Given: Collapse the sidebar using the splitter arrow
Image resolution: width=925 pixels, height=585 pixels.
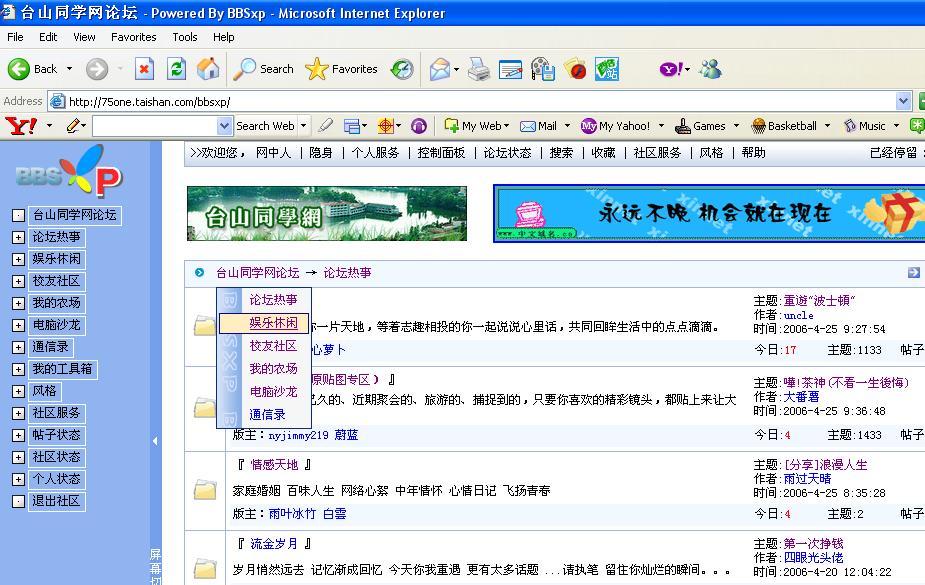Looking at the screenshot, I should click(x=155, y=441).
